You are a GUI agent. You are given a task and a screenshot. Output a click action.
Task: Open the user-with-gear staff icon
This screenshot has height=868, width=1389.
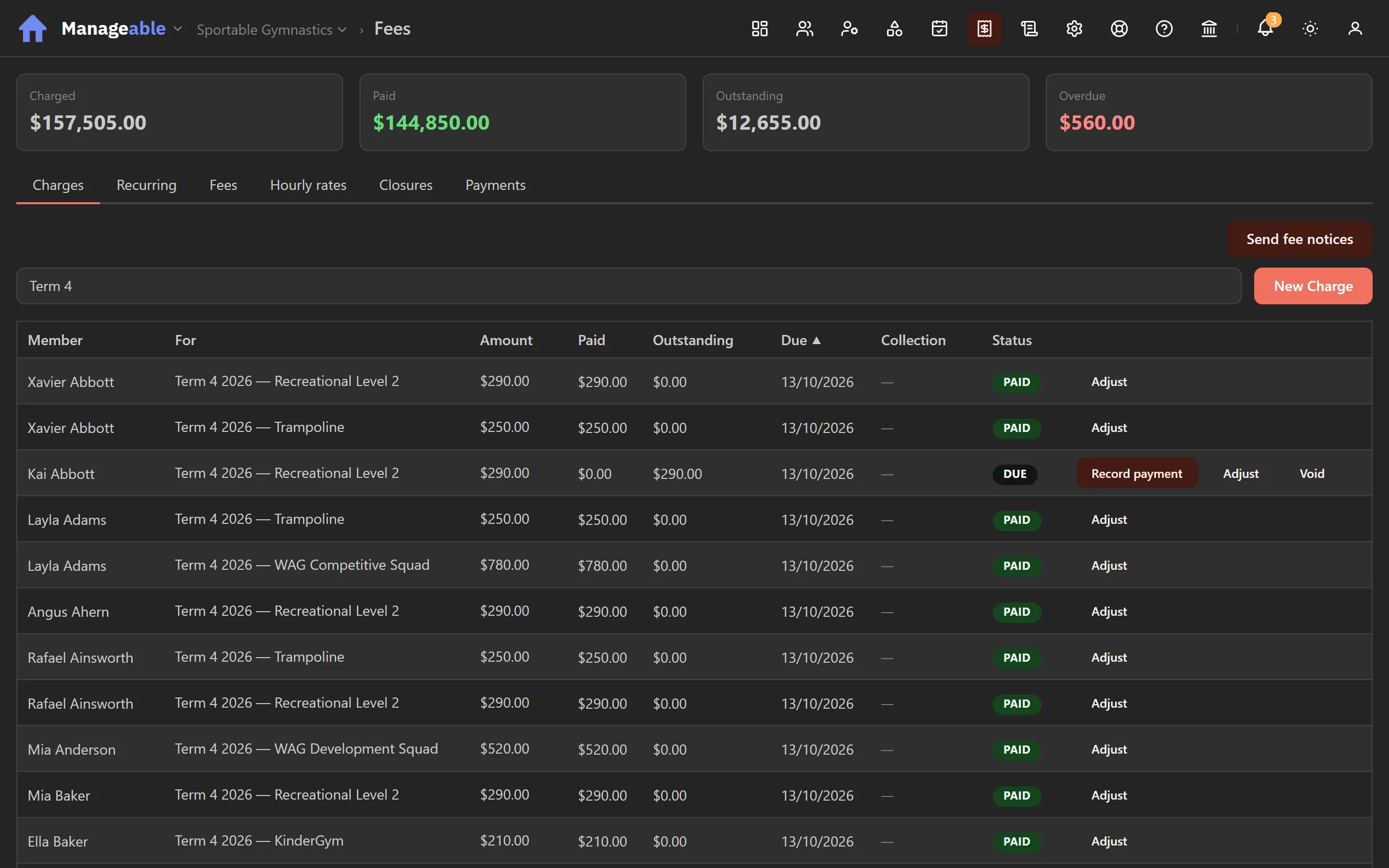click(849, 29)
